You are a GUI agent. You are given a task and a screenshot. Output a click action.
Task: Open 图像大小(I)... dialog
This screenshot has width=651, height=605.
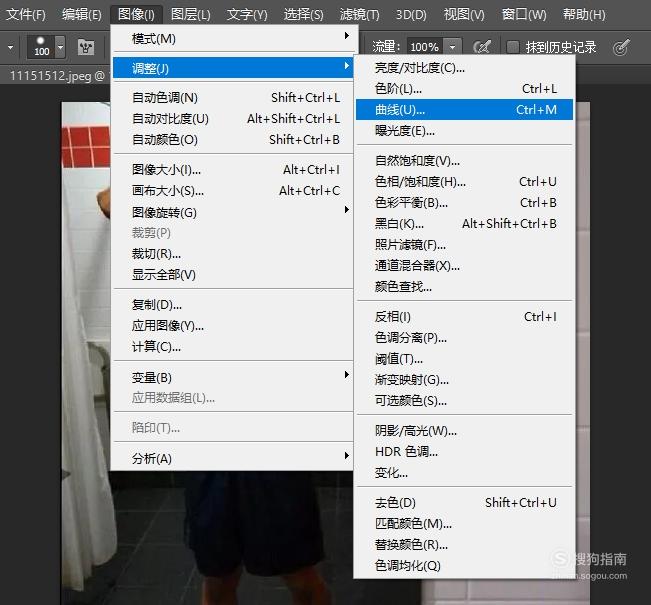click(233, 169)
